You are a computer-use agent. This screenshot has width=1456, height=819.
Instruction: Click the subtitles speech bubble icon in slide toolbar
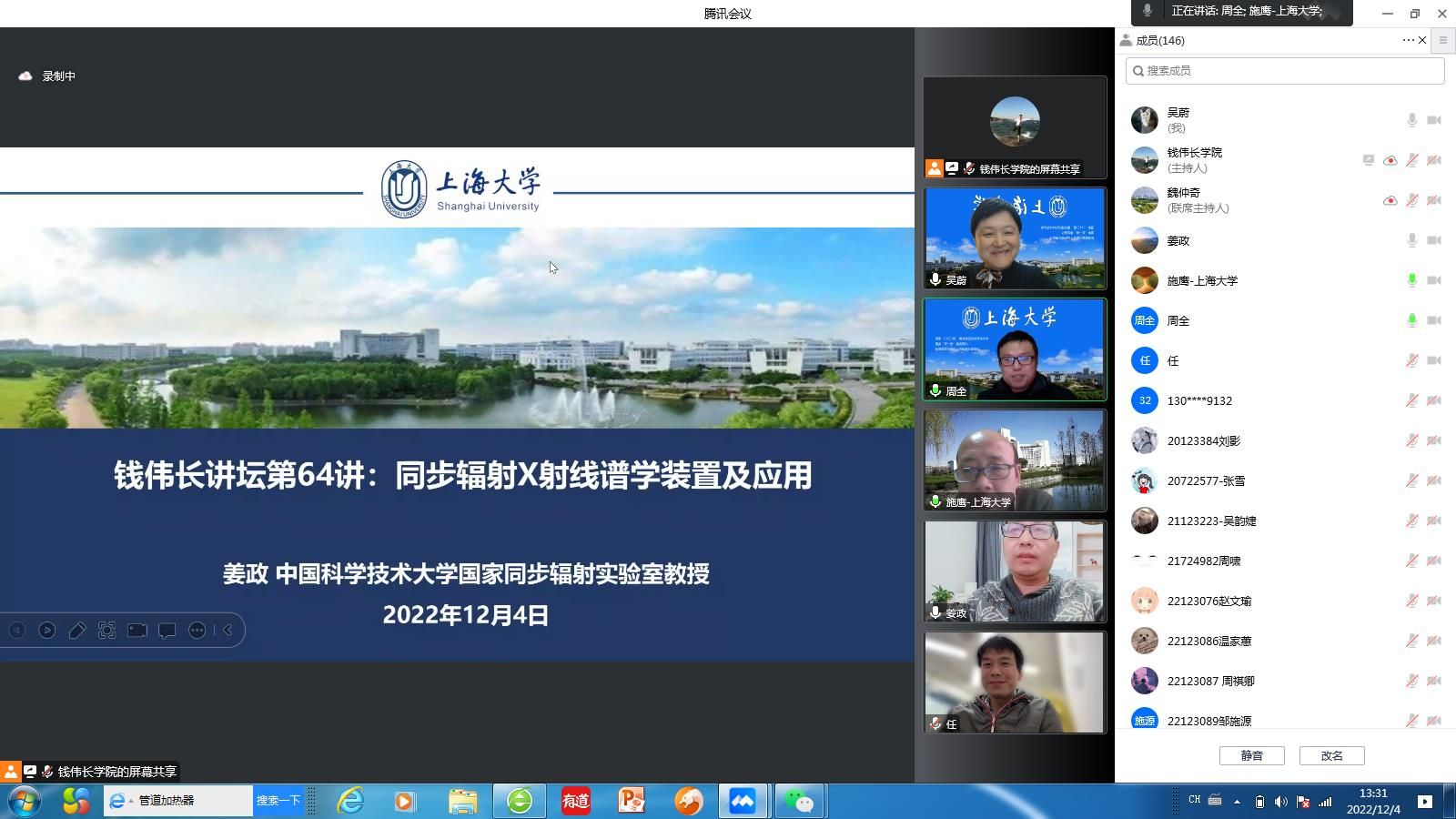pyautogui.click(x=167, y=630)
